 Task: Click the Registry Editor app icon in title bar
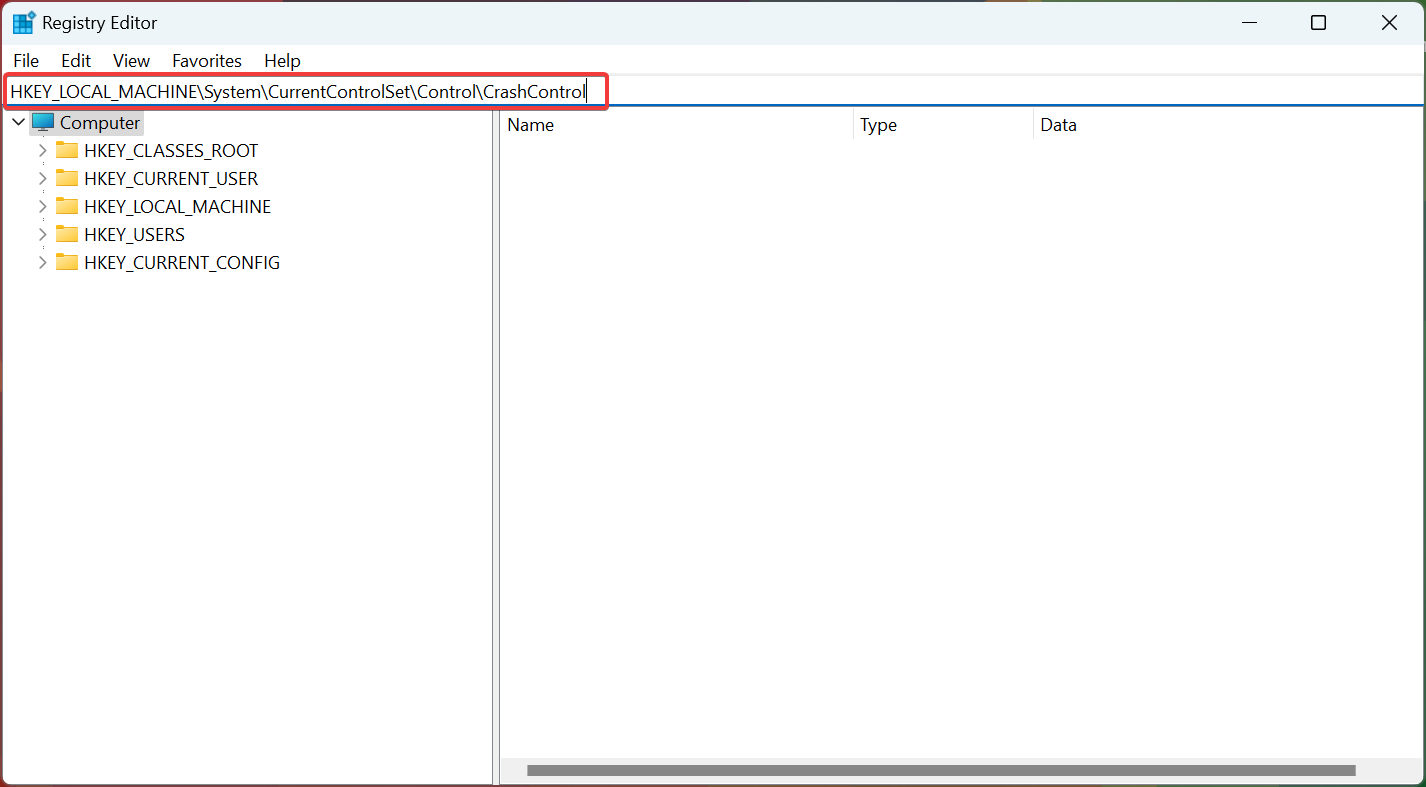(x=24, y=22)
